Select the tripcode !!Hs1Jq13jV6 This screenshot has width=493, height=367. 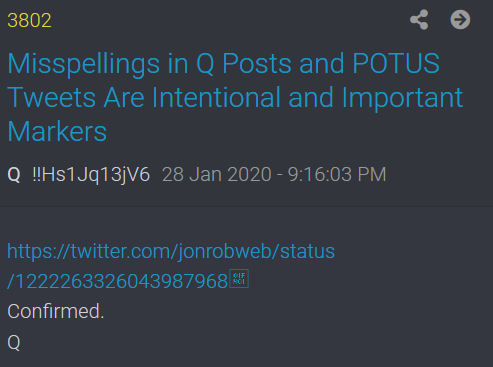coord(91,174)
